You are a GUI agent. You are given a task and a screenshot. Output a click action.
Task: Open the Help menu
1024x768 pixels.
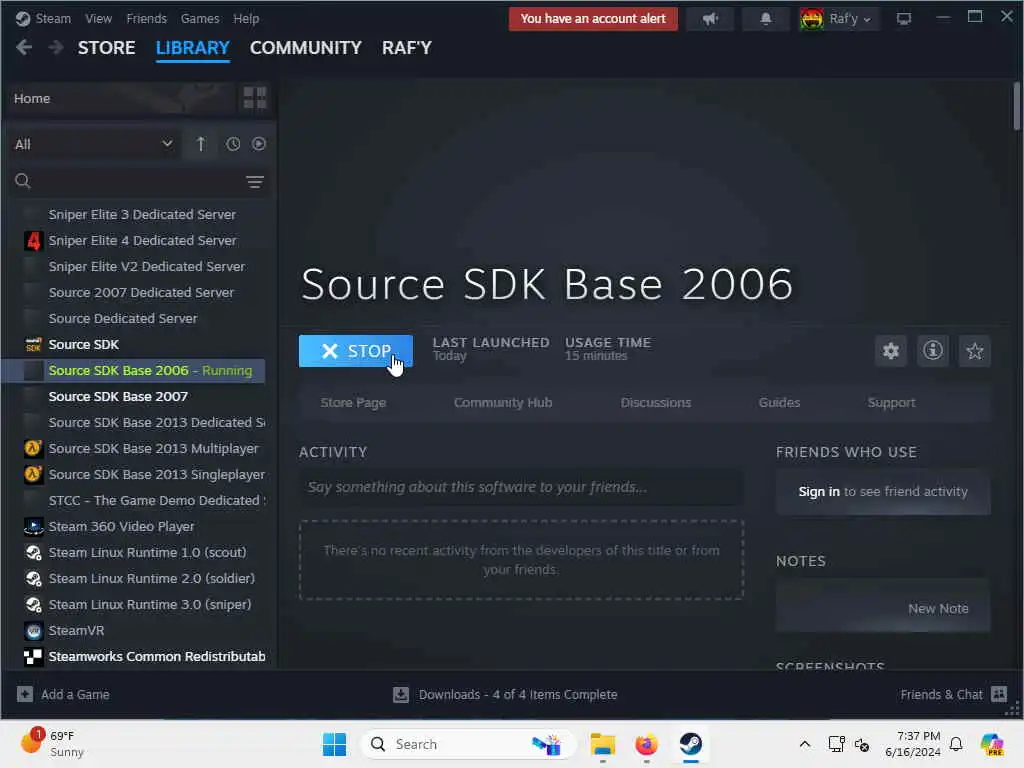246,18
